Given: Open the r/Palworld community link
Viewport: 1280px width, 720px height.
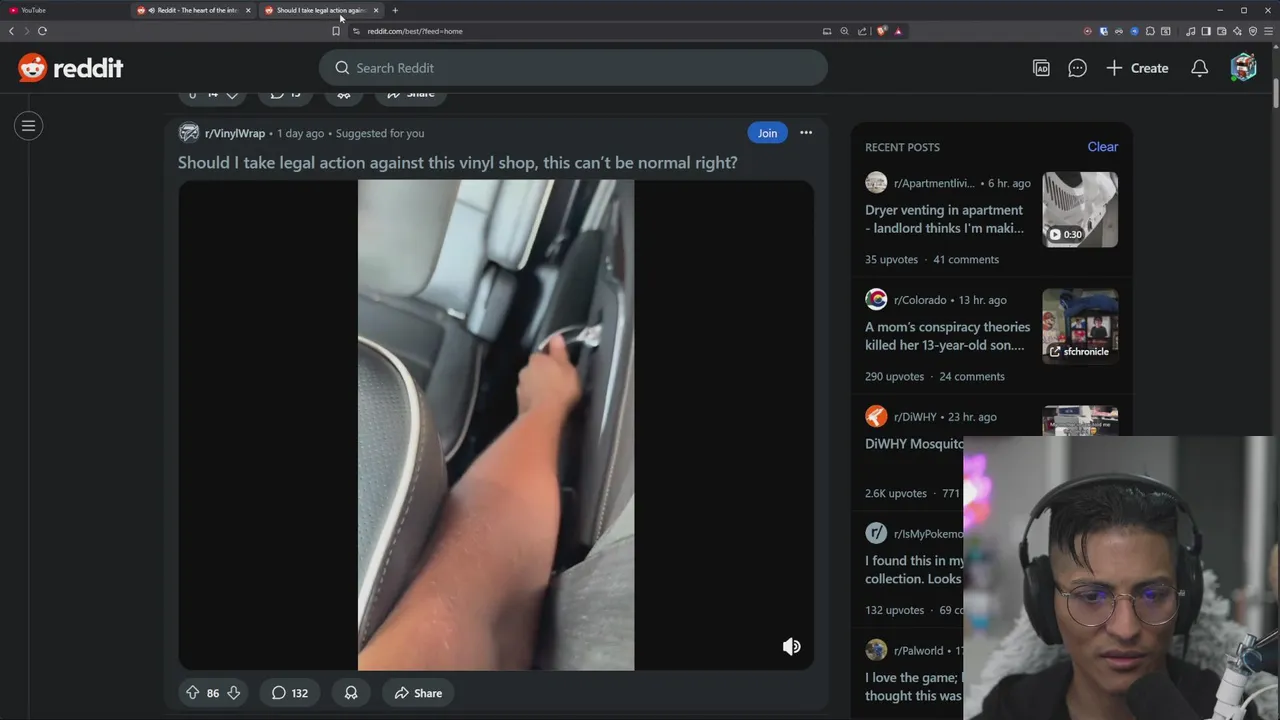Looking at the screenshot, I should (x=918, y=651).
